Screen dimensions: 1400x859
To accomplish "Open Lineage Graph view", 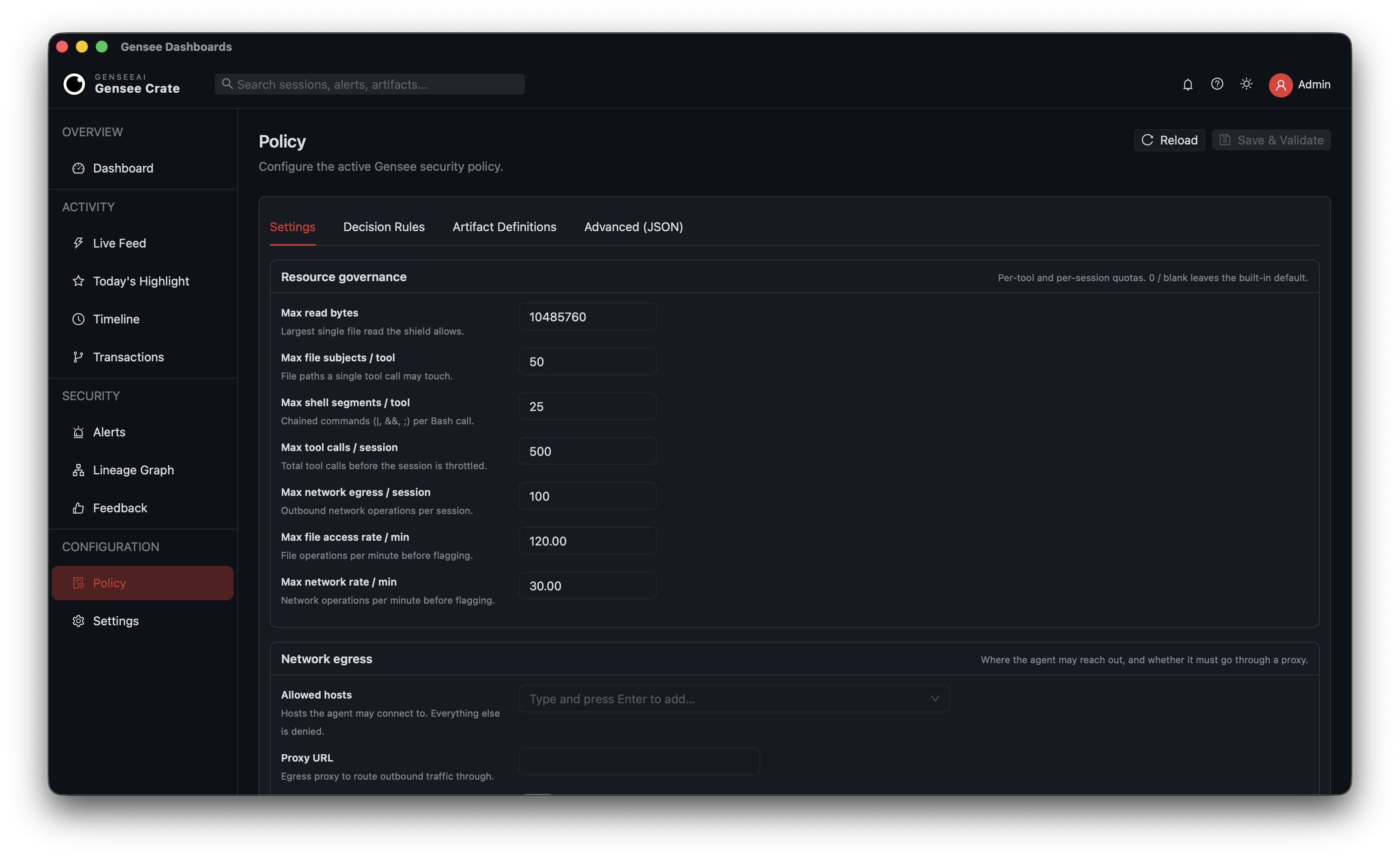I will pyautogui.click(x=143, y=470).
